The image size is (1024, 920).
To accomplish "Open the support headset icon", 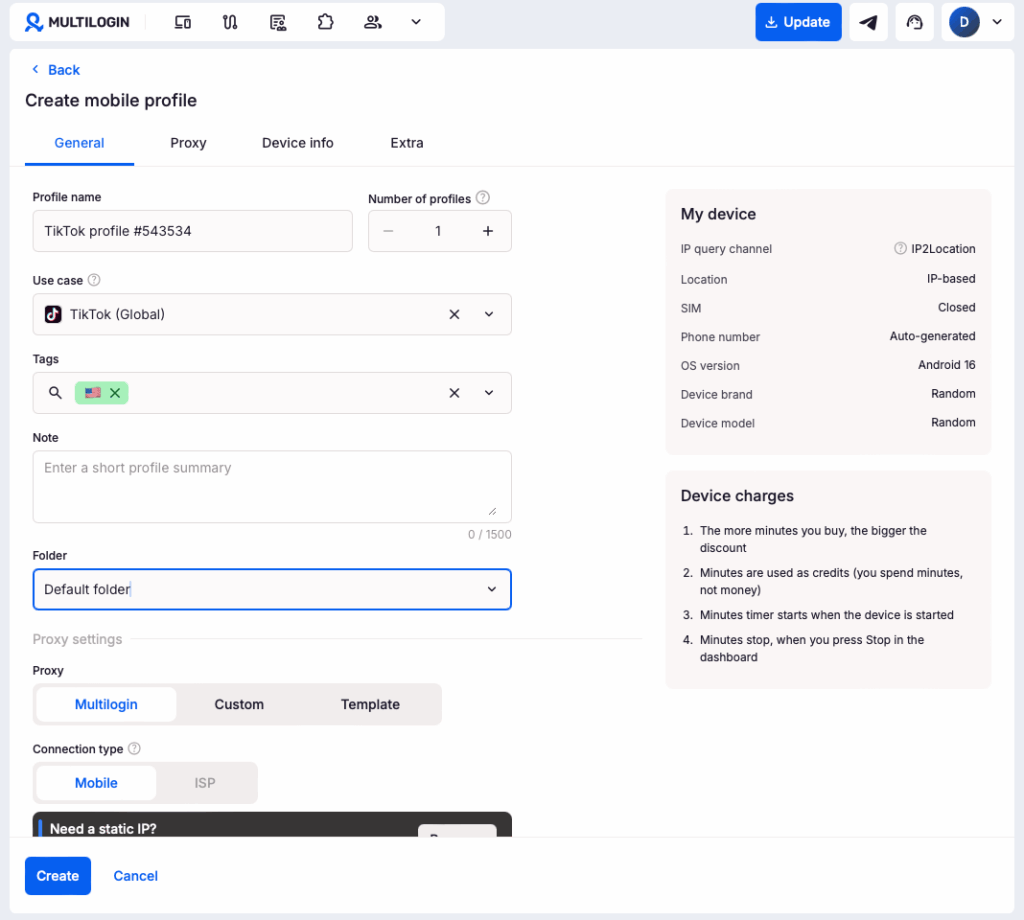I will 914,22.
